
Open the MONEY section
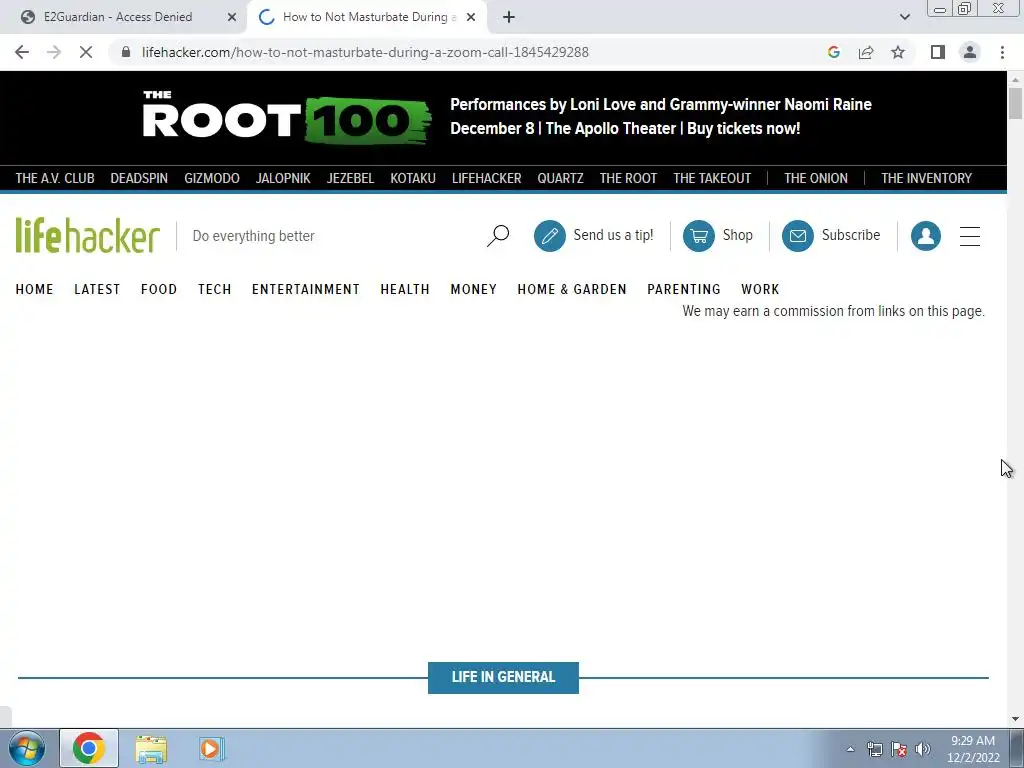tap(473, 289)
